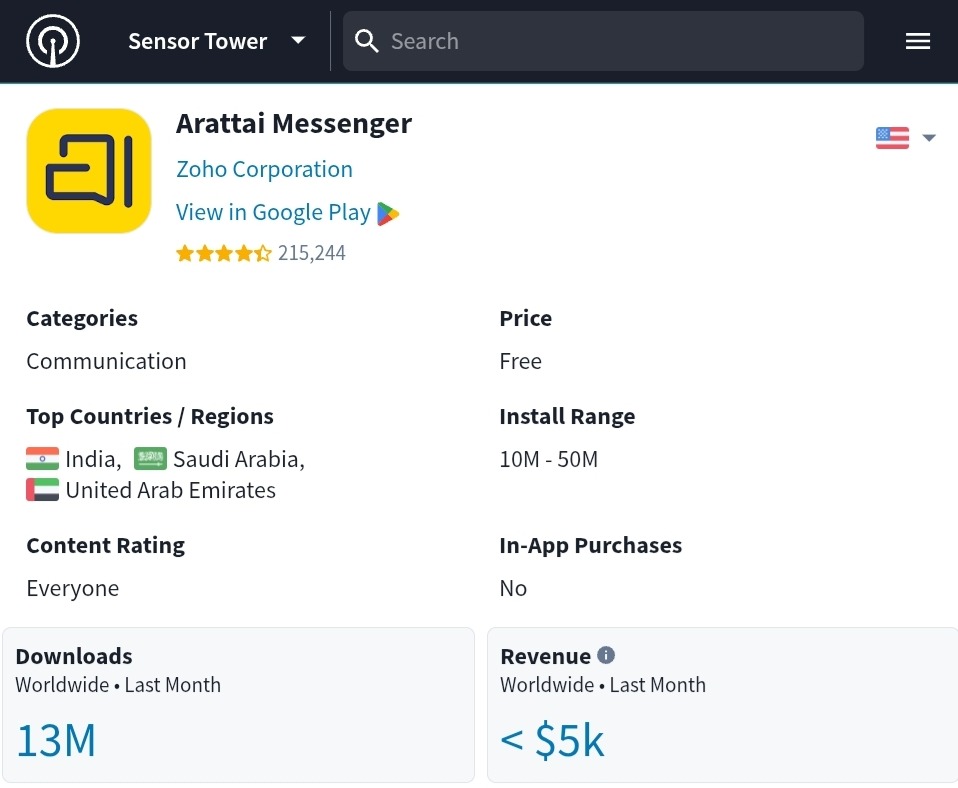Open the Zoho Corporation developer link
This screenshot has height=788, width=958.
click(264, 169)
